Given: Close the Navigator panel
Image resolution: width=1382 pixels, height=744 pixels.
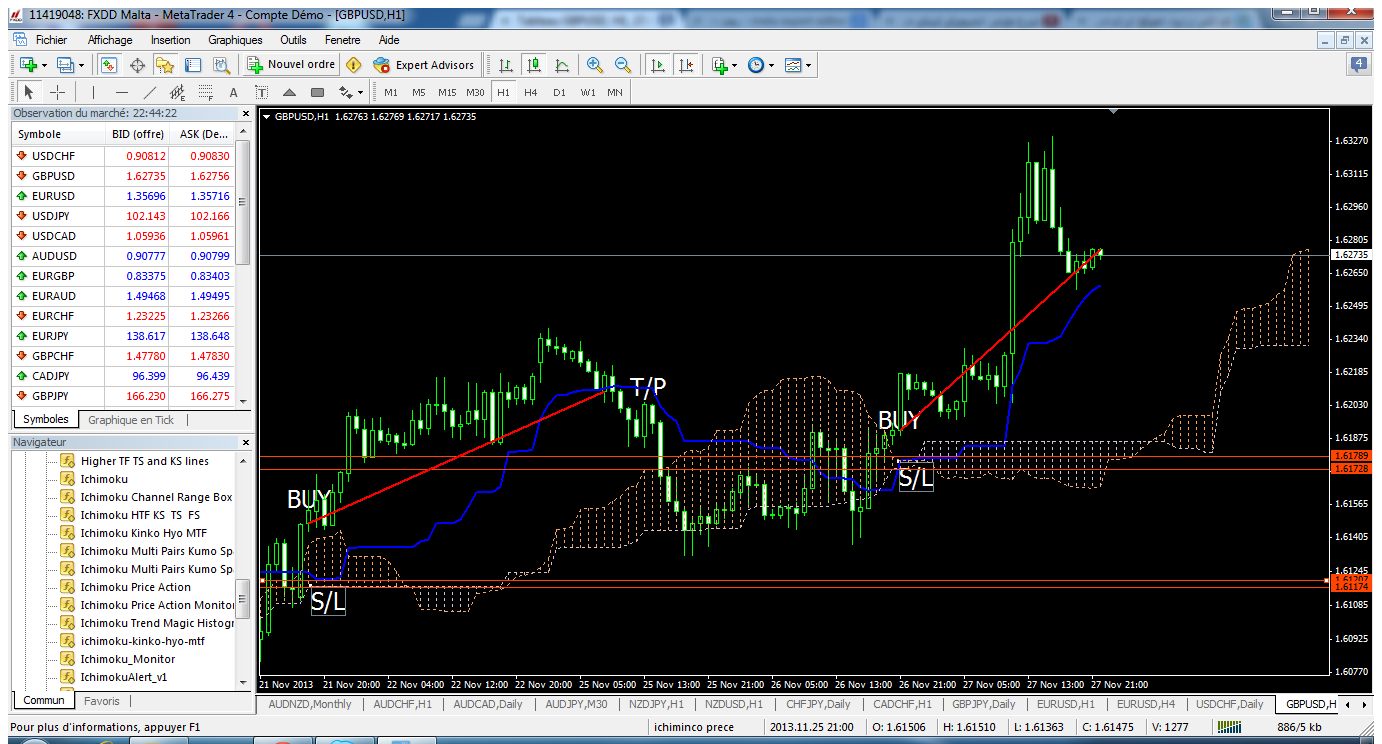Looking at the screenshot, I should click(x=246, y=441).
